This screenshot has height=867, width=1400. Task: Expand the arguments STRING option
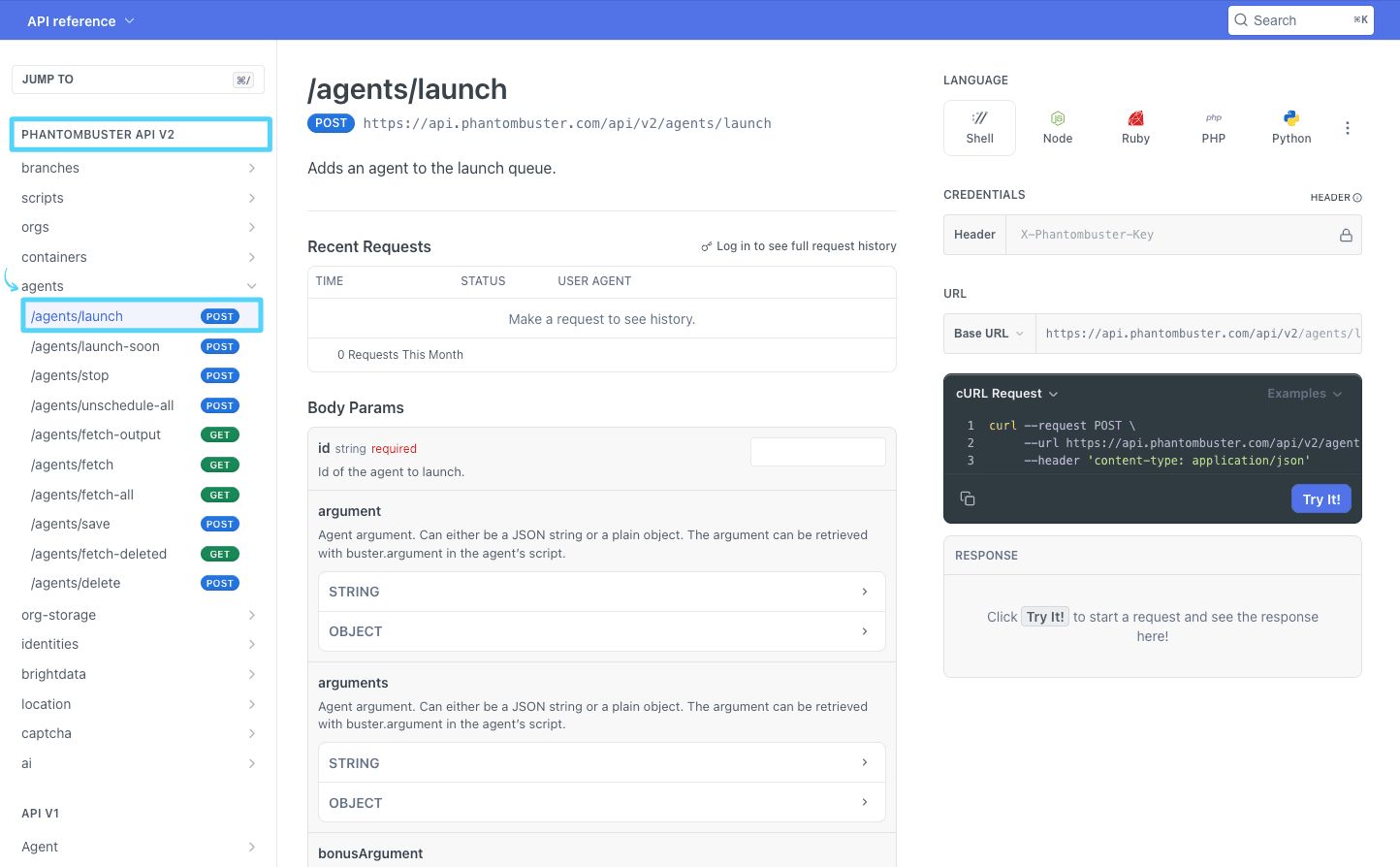[601, 763]
